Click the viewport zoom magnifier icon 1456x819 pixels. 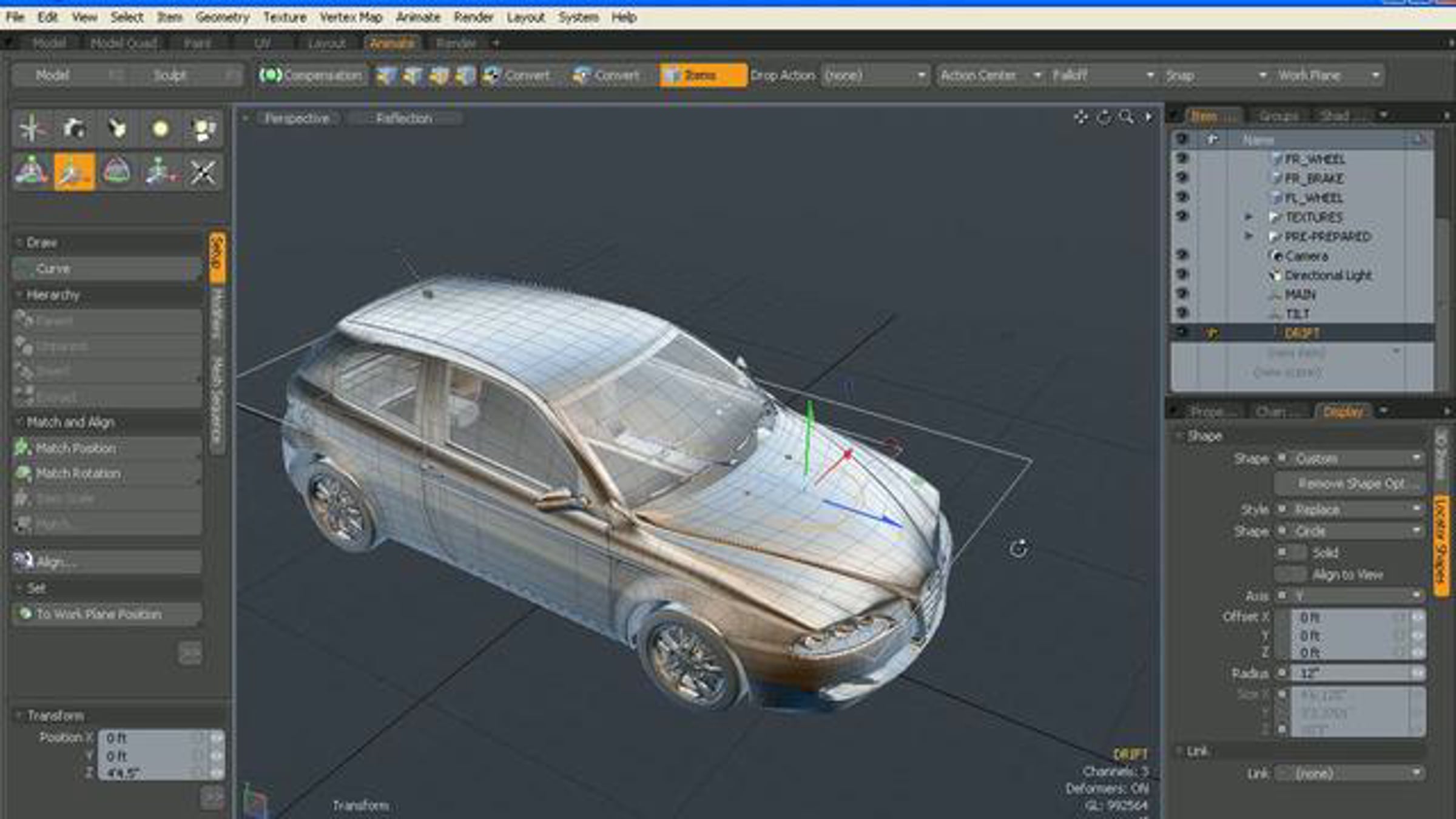[x=1127, y=117]
